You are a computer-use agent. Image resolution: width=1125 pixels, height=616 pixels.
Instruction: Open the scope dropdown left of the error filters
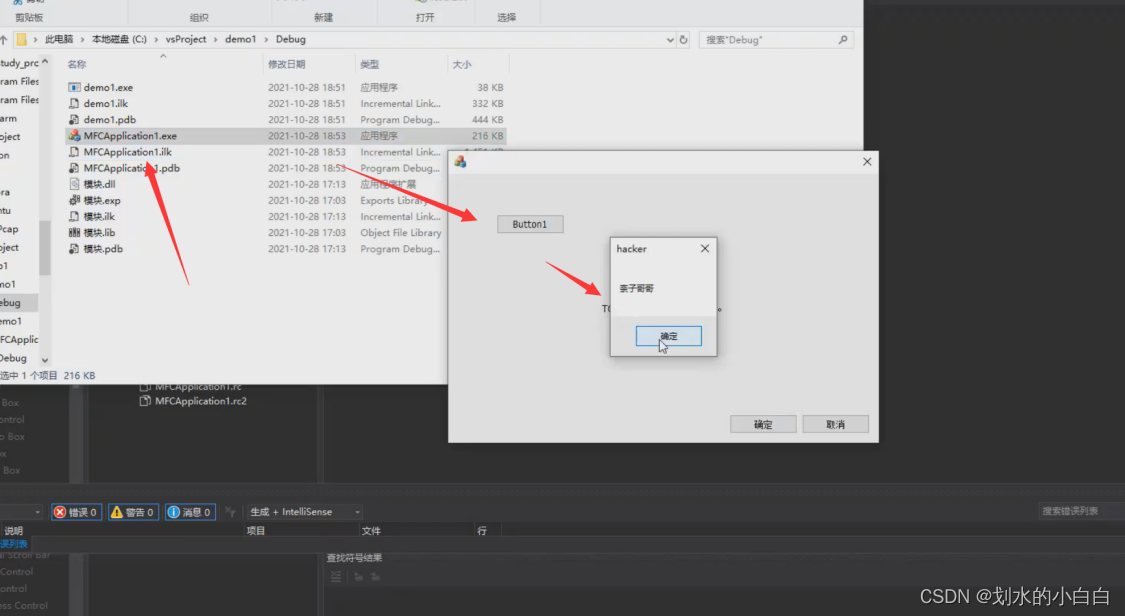[37, 512]
